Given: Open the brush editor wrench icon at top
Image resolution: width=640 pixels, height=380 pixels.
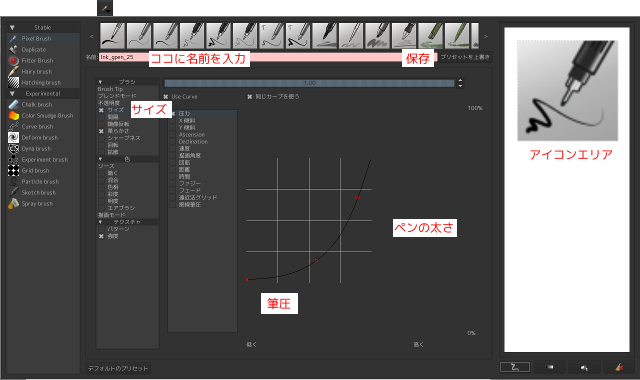Looking at the screenshot, I should point(105,8).
